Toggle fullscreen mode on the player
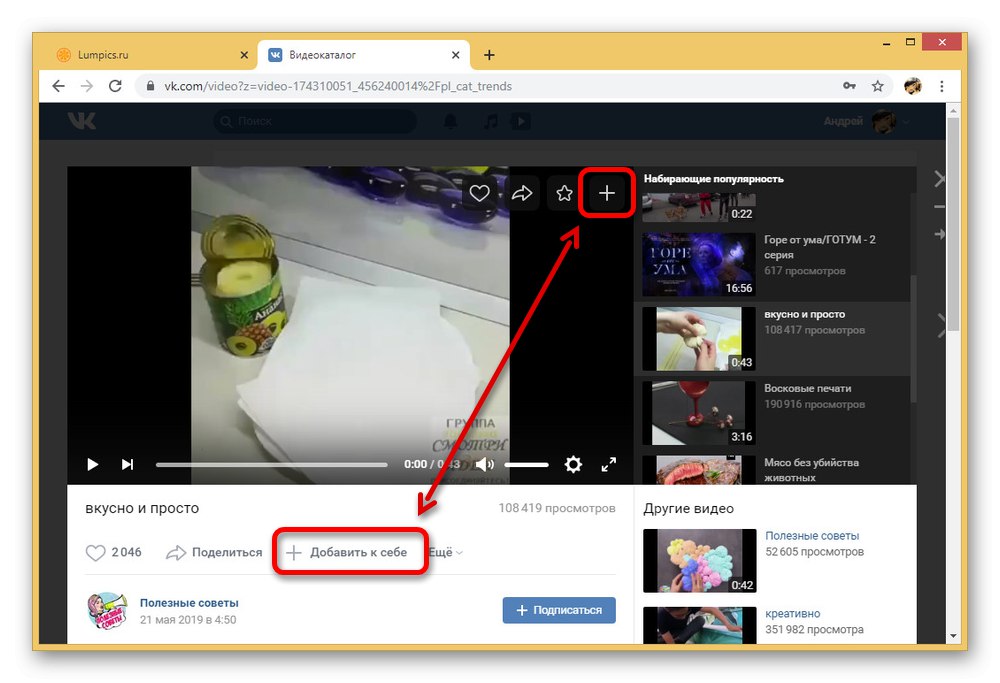1000x683 pixels. coord(609,464)
